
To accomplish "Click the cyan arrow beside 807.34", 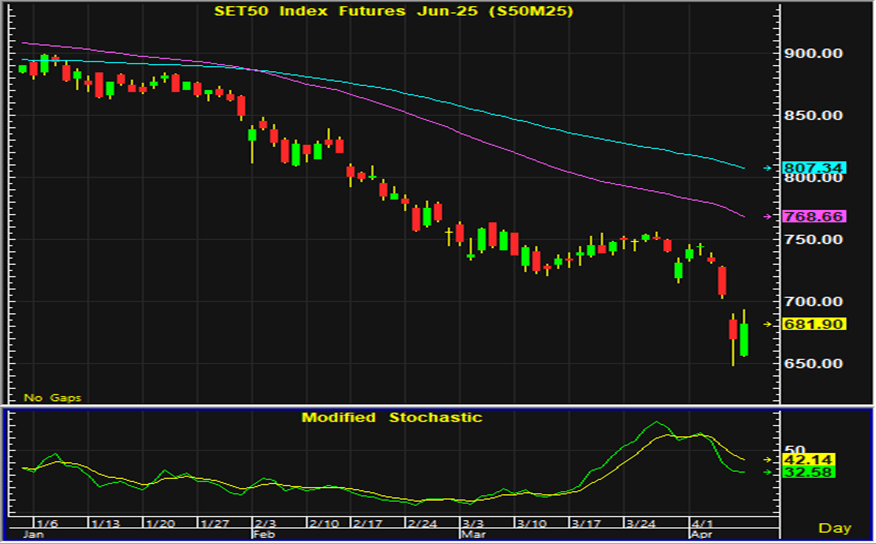I will click(x=767, y=168).
